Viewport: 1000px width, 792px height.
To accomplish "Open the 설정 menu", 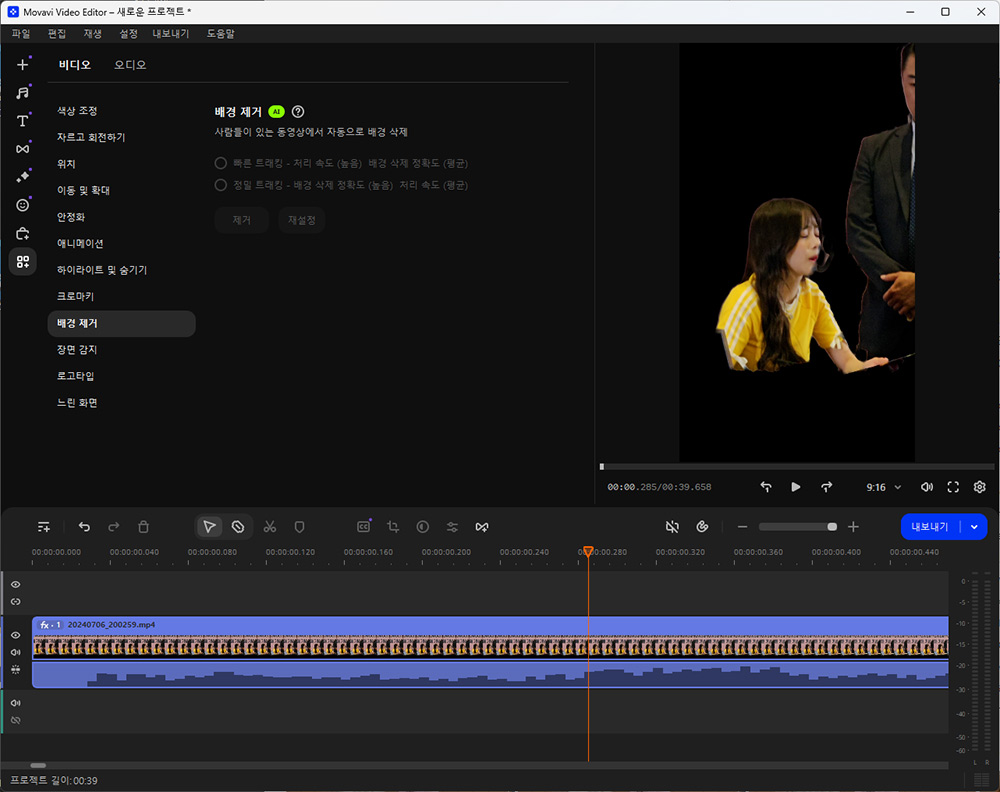I will click(128, 34).
